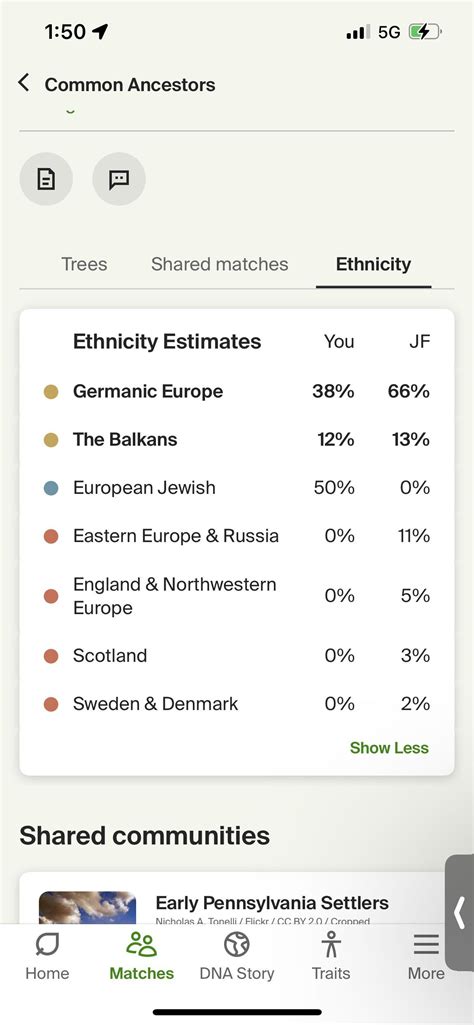Tap the Germanic Europe row
Image resolution: width=474 pixels, height=1025 pixels.
[237, 392]
